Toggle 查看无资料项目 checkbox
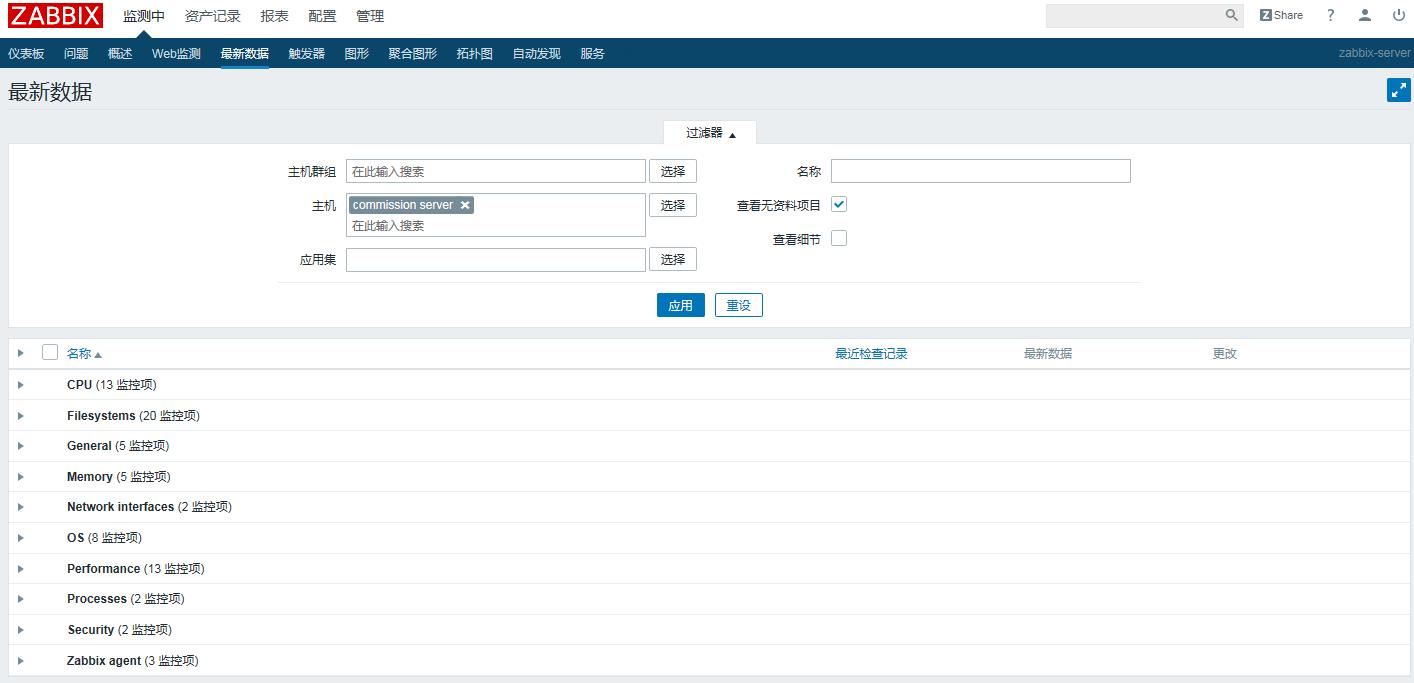Image resolution: width=1414 pixels, height=683 pixels. coord(839,204)
